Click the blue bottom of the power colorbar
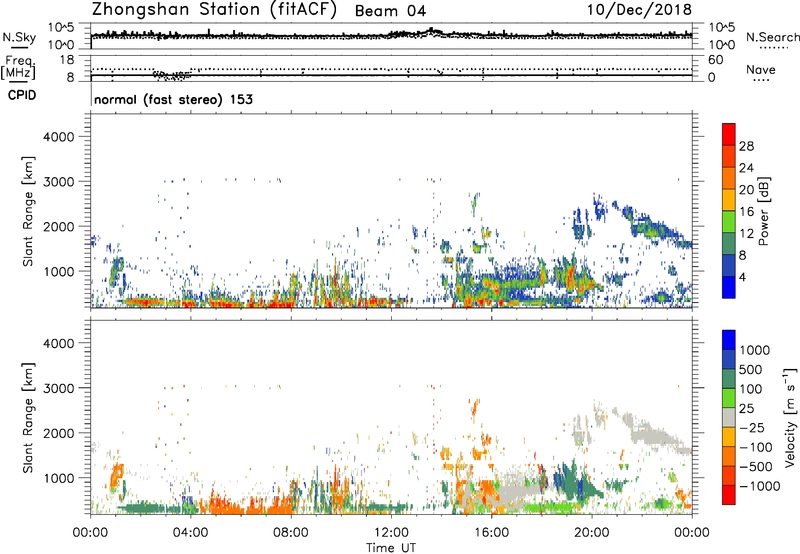Screen dimensions: 800x554 (x=729, y=287)
